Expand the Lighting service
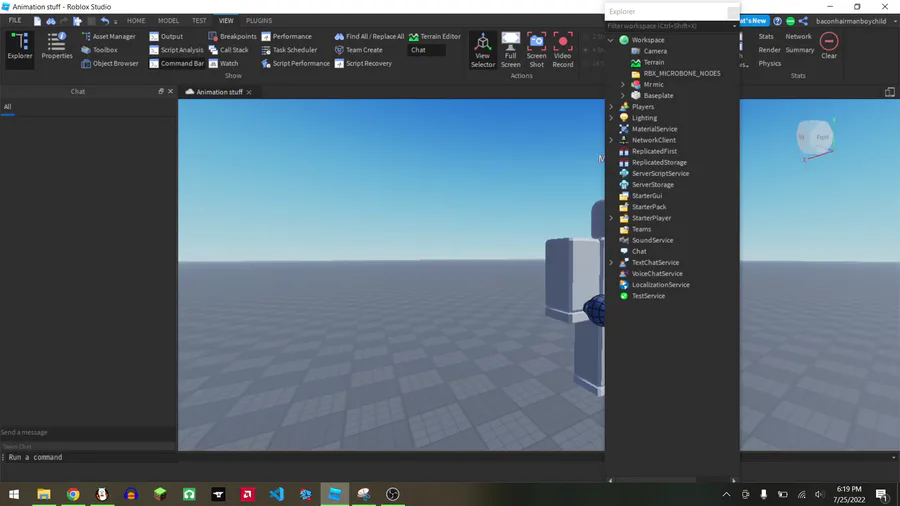 (611, 118)
